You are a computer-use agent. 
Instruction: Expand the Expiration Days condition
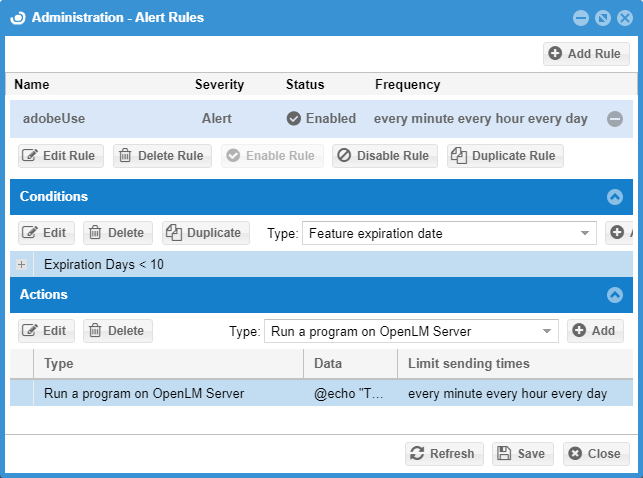22,265
